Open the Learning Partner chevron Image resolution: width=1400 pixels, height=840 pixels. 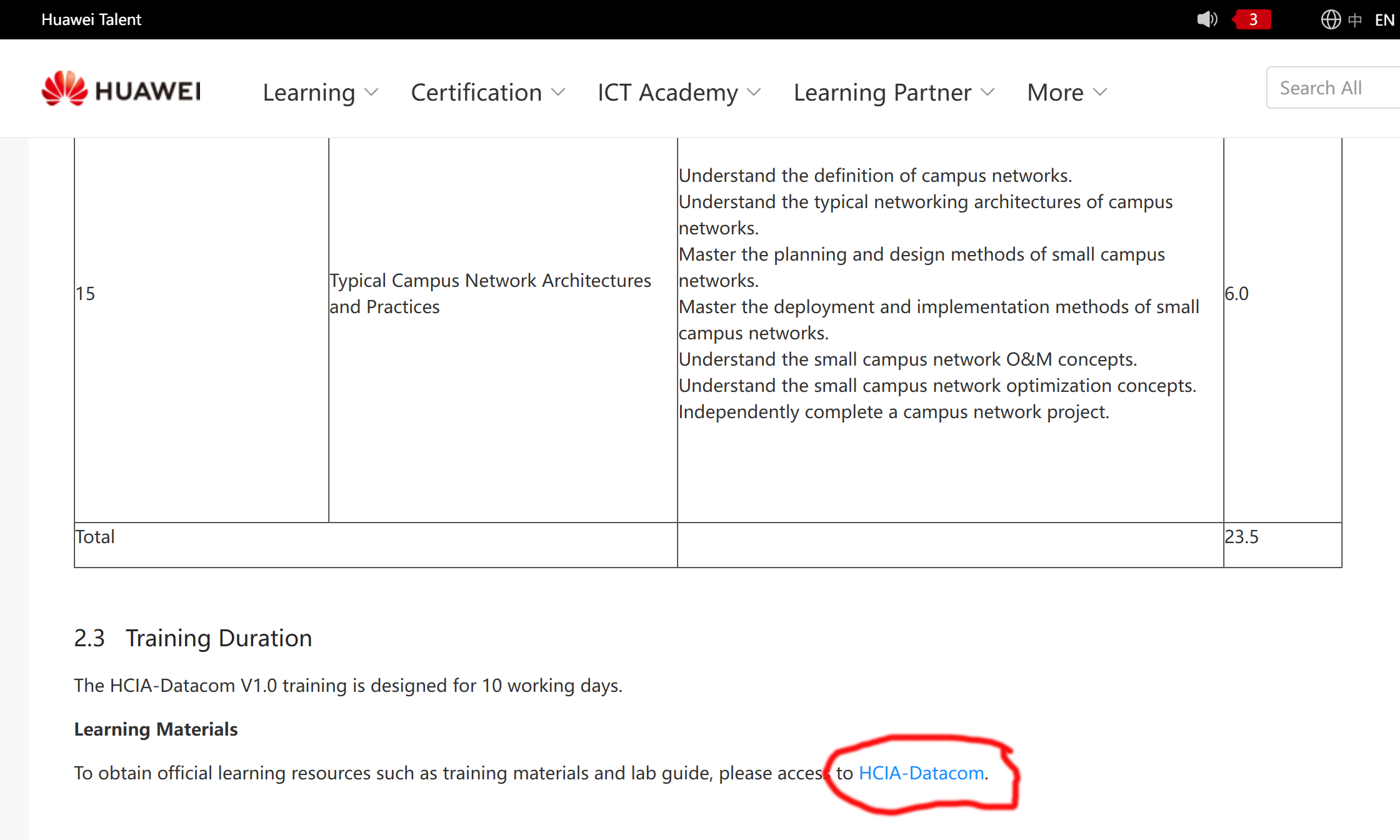click(x=988, y=92)
